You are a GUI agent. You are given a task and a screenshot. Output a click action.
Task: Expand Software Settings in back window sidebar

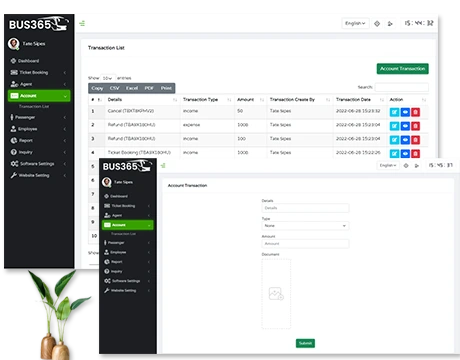tap(39, 164)
